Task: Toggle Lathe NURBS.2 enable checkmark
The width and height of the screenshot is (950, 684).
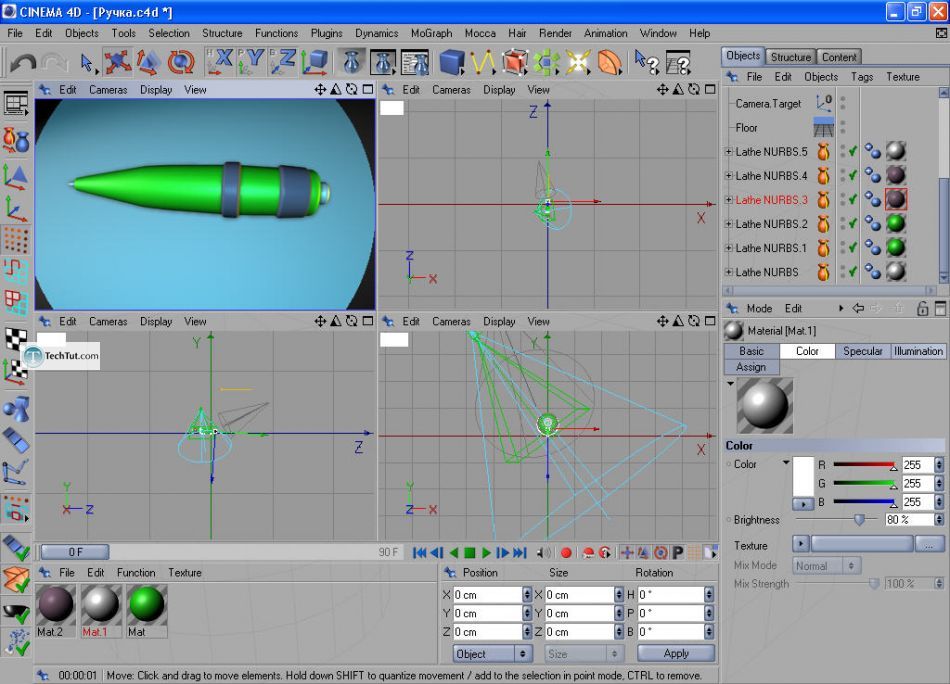Action: tap(852, 224)
